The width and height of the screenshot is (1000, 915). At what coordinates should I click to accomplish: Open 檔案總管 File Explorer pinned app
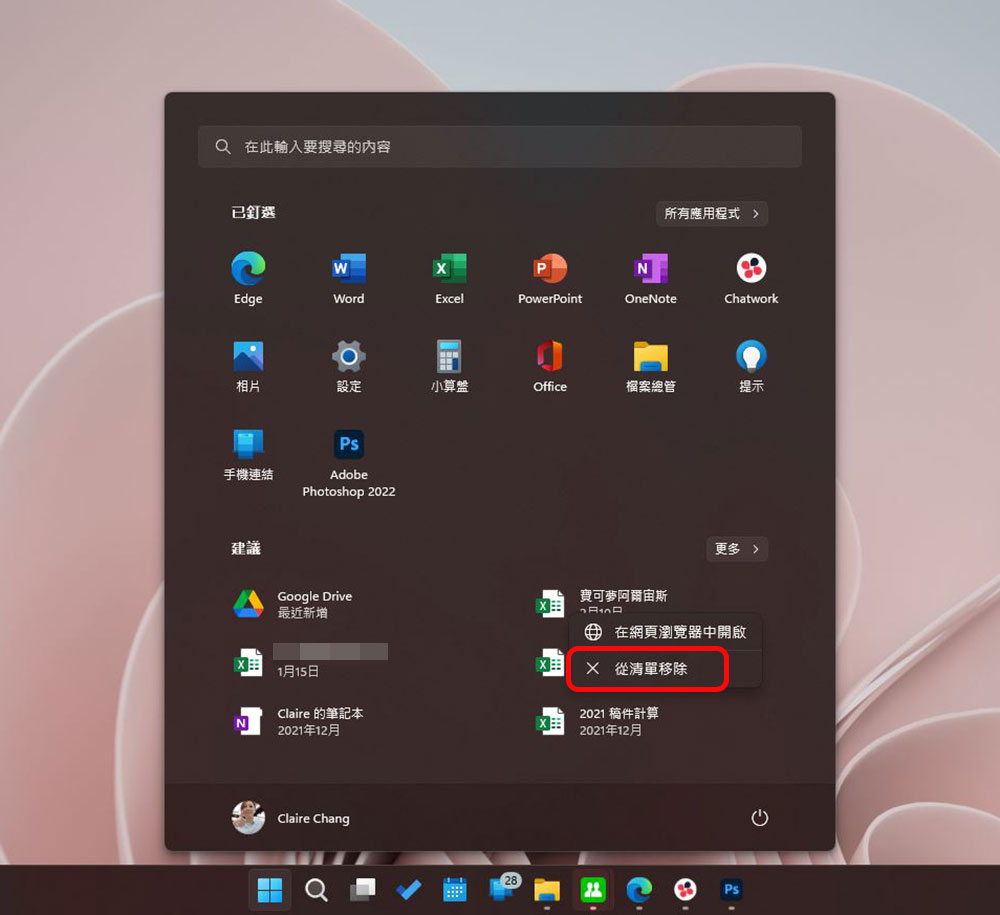point(651,366)
